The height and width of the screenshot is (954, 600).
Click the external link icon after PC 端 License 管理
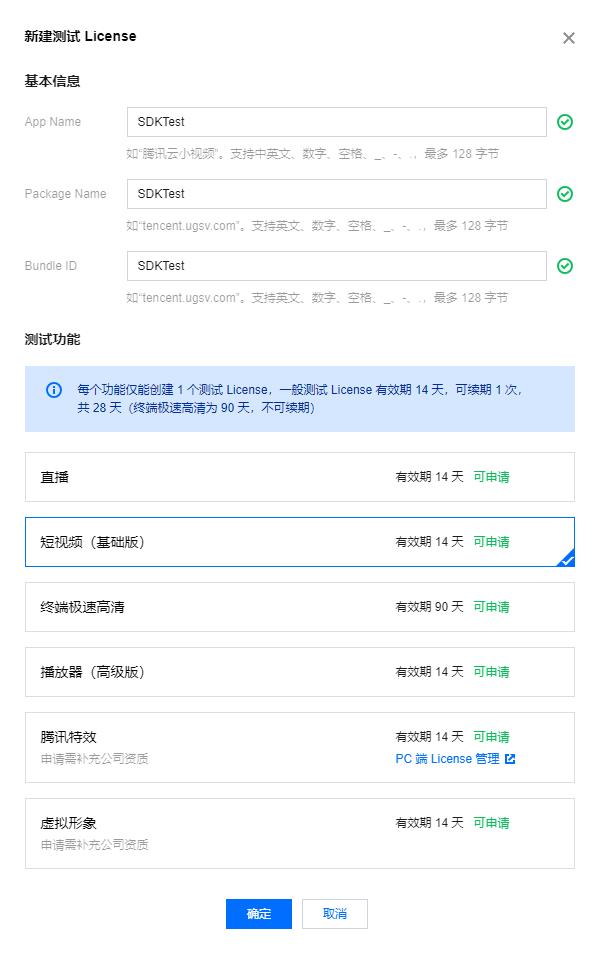point(510,759)
